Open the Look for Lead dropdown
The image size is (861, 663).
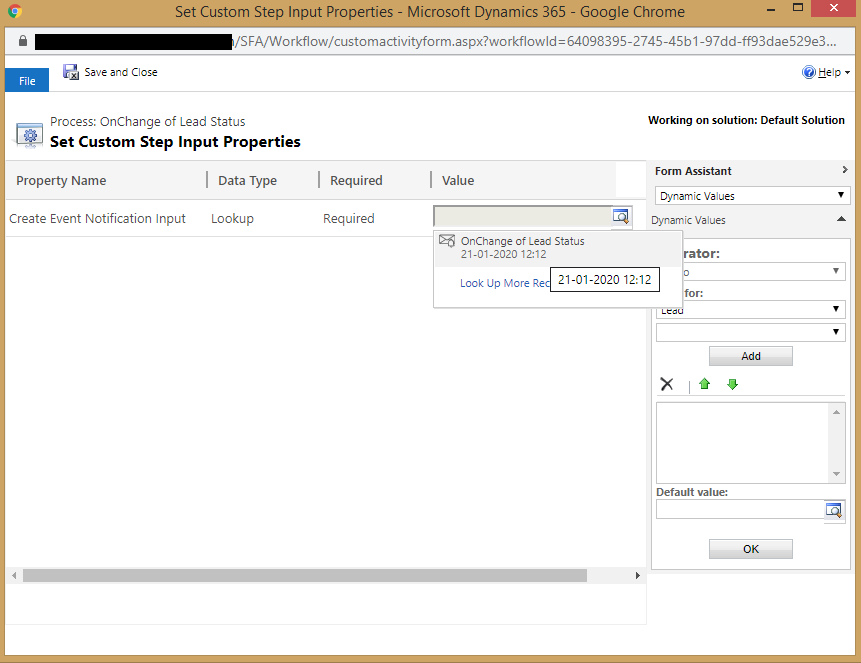pos(750,309)
